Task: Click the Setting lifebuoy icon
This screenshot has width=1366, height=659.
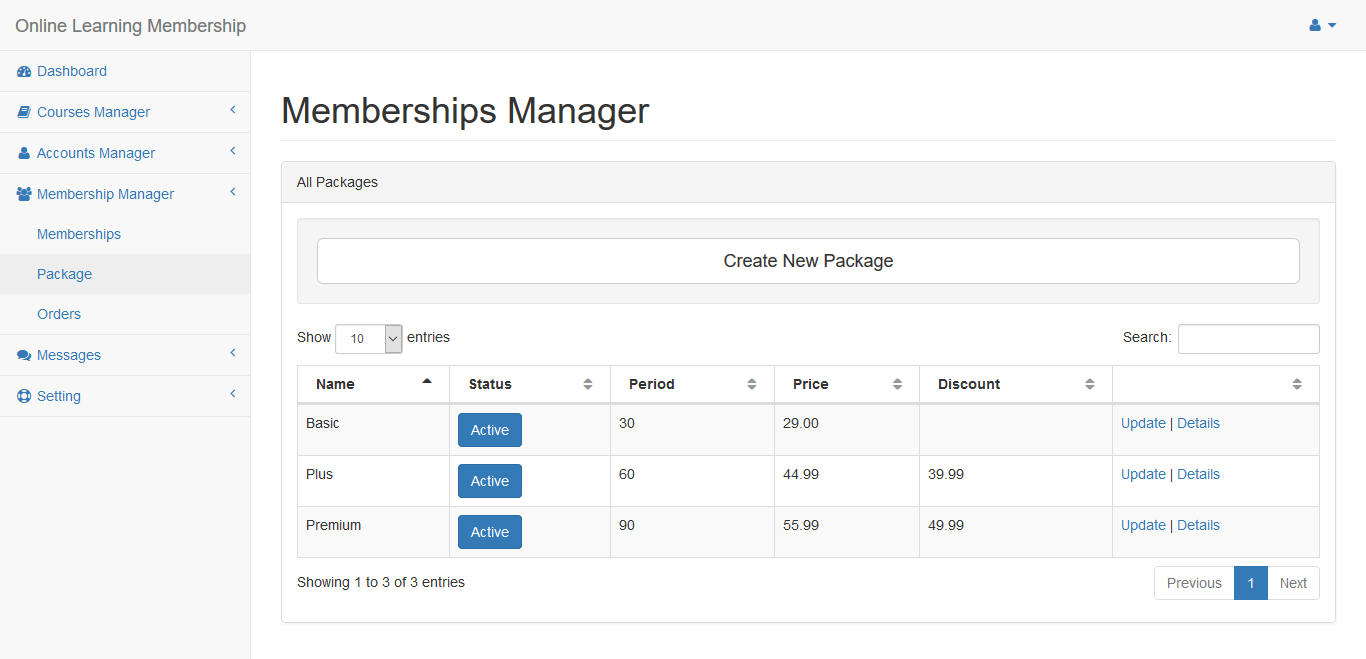Action: 24,396
